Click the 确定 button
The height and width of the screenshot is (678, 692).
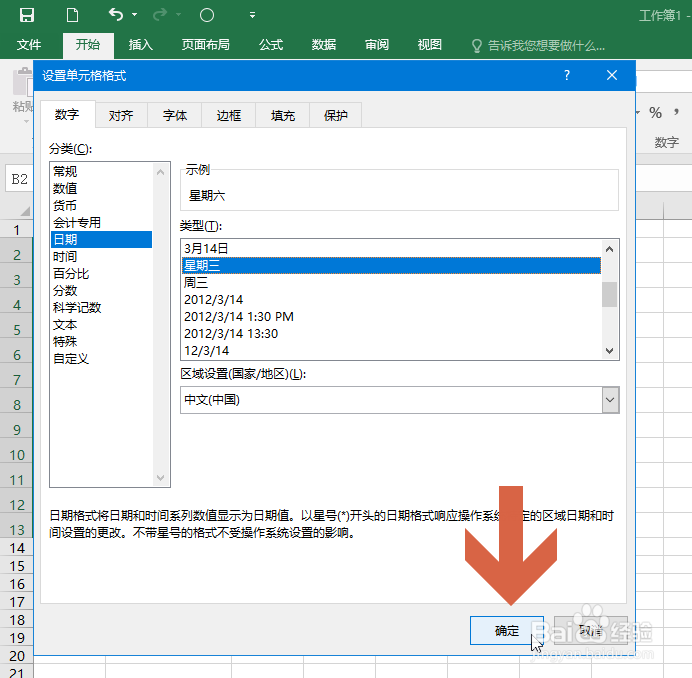[x=507, y=630]
